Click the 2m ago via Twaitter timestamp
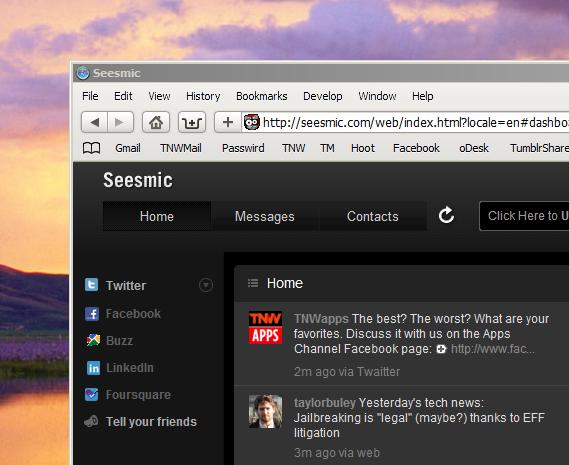Image resolution: width=569 pixels, height=465 pixels. (347, 372)
